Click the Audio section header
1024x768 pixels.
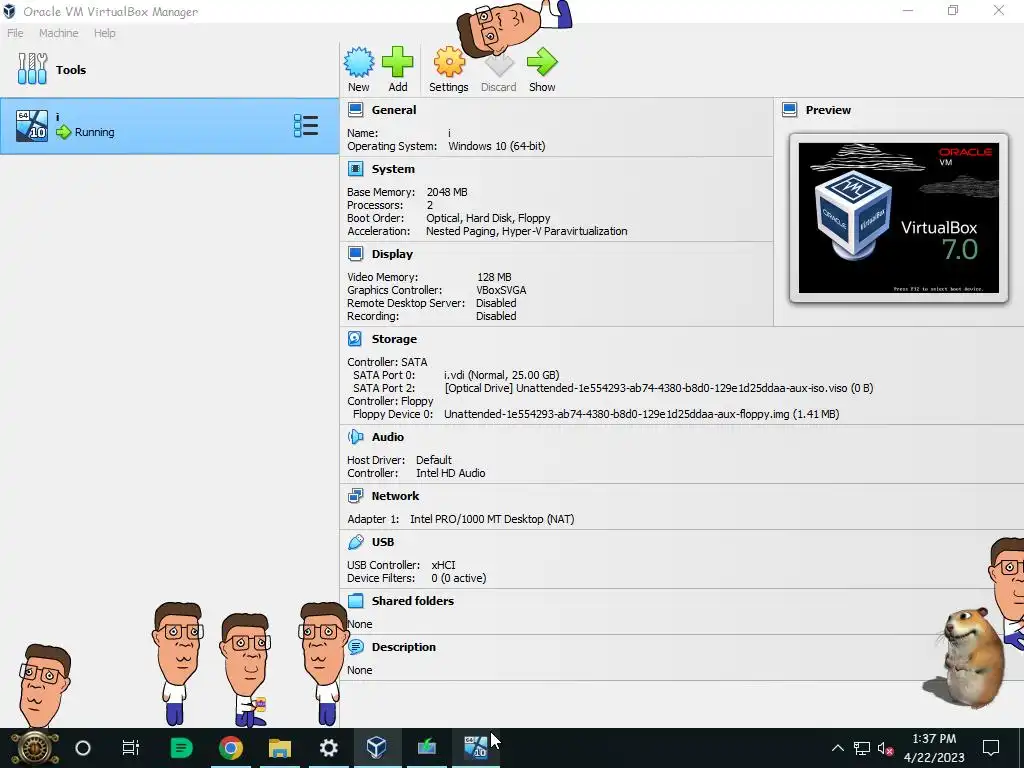(388, 437)
